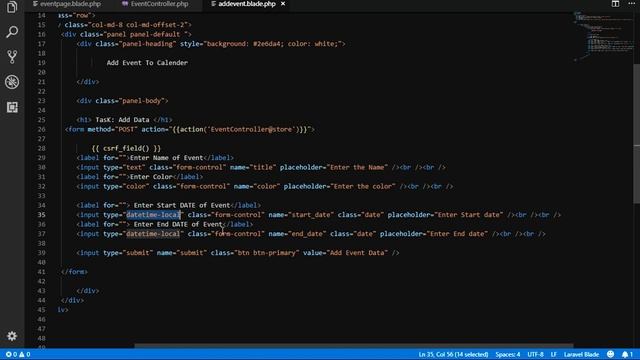Click the highlighted "datetime-local" on line 35
Image resolution: width=640 pixels, height=360 pixels.
tap(153, 215)
